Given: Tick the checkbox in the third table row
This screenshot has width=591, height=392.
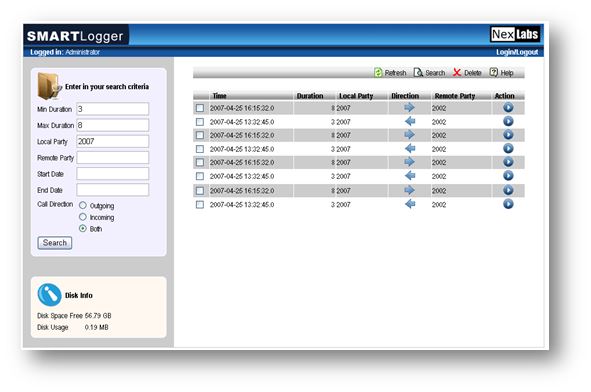Looking at the screenshot, I should point(200,135).
